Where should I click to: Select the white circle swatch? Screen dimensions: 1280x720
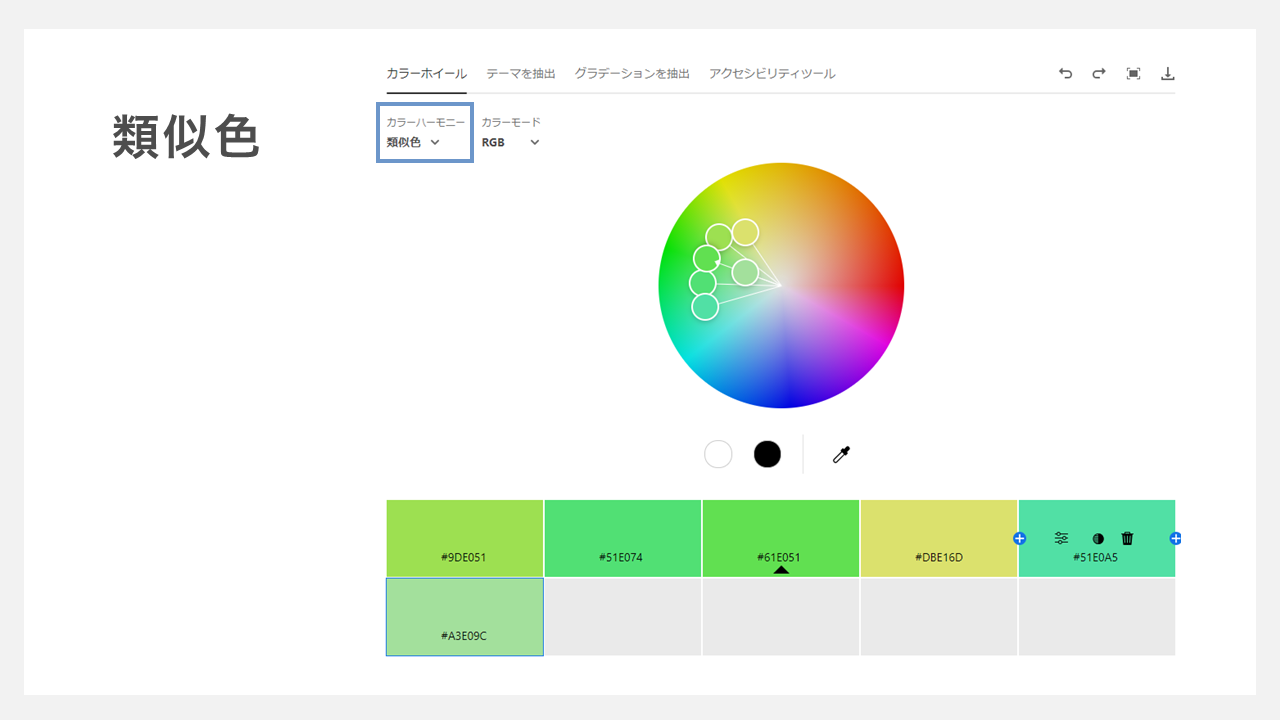(718, 454)
